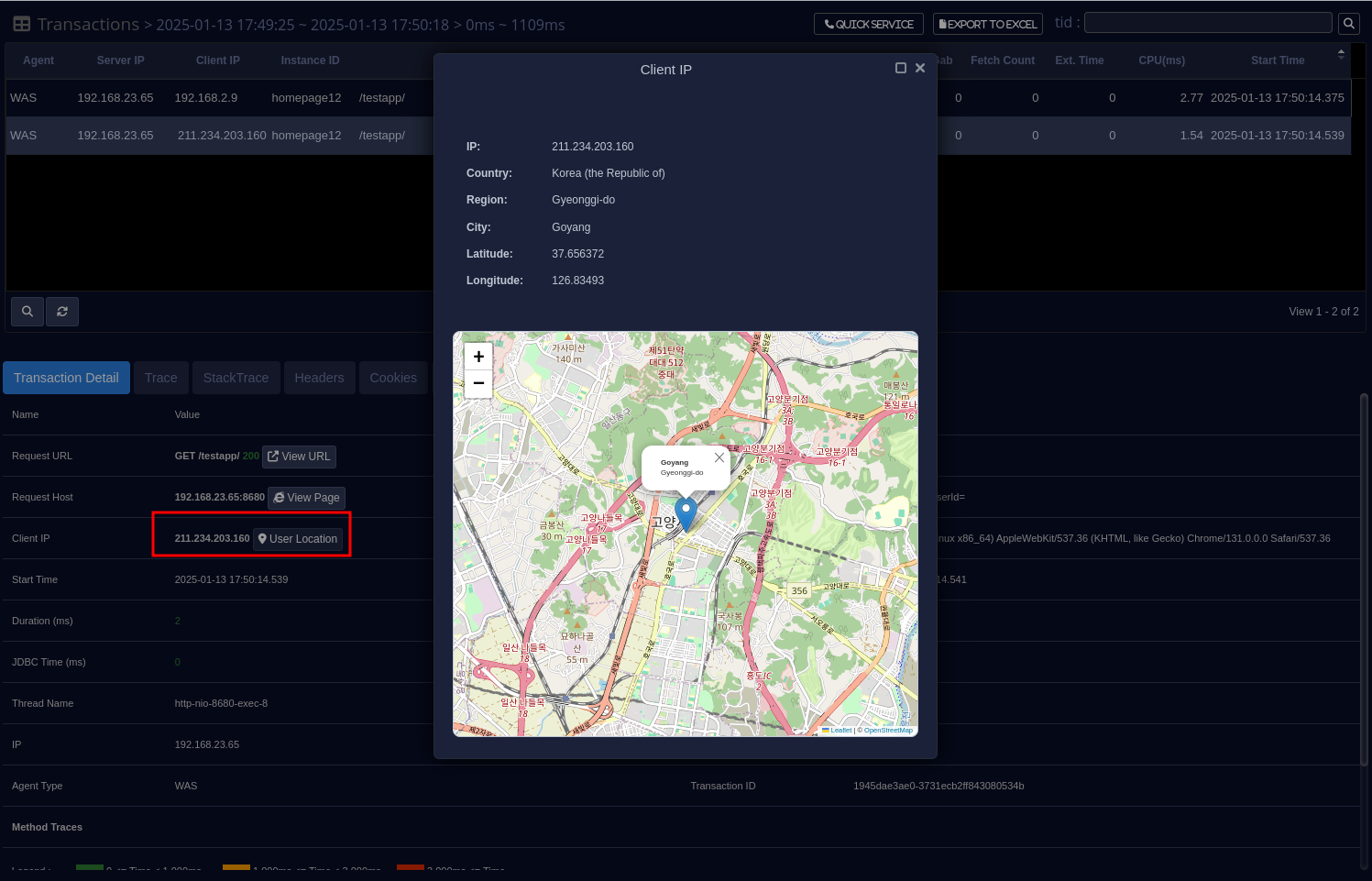Click the tid search magnifier icon
Viewport: 1372px width, 881px height.
[x=1348, y=24]
